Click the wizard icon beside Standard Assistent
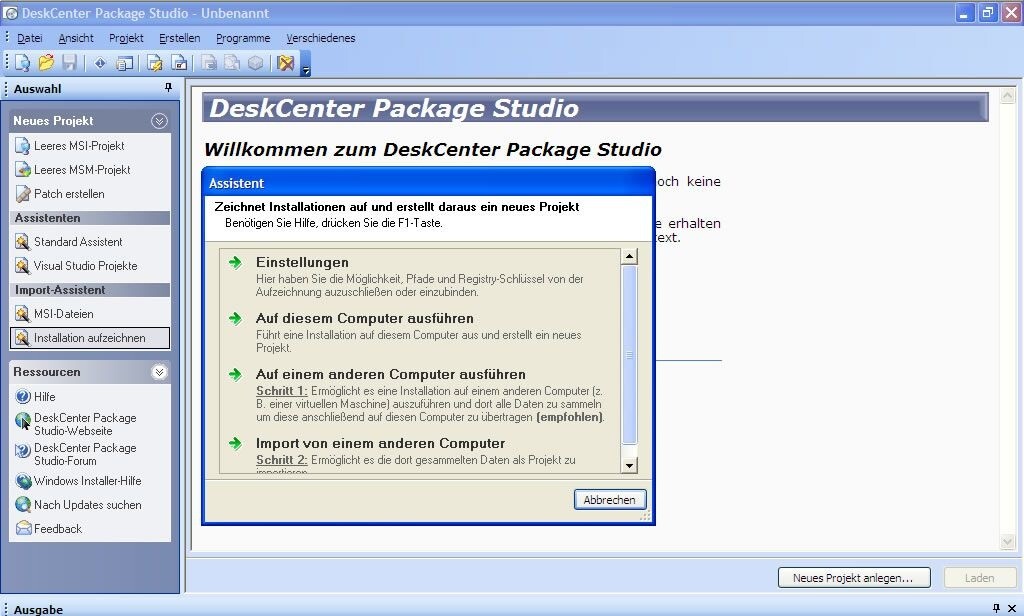The width and height of the screenshot is (1024, 616). 23,242
